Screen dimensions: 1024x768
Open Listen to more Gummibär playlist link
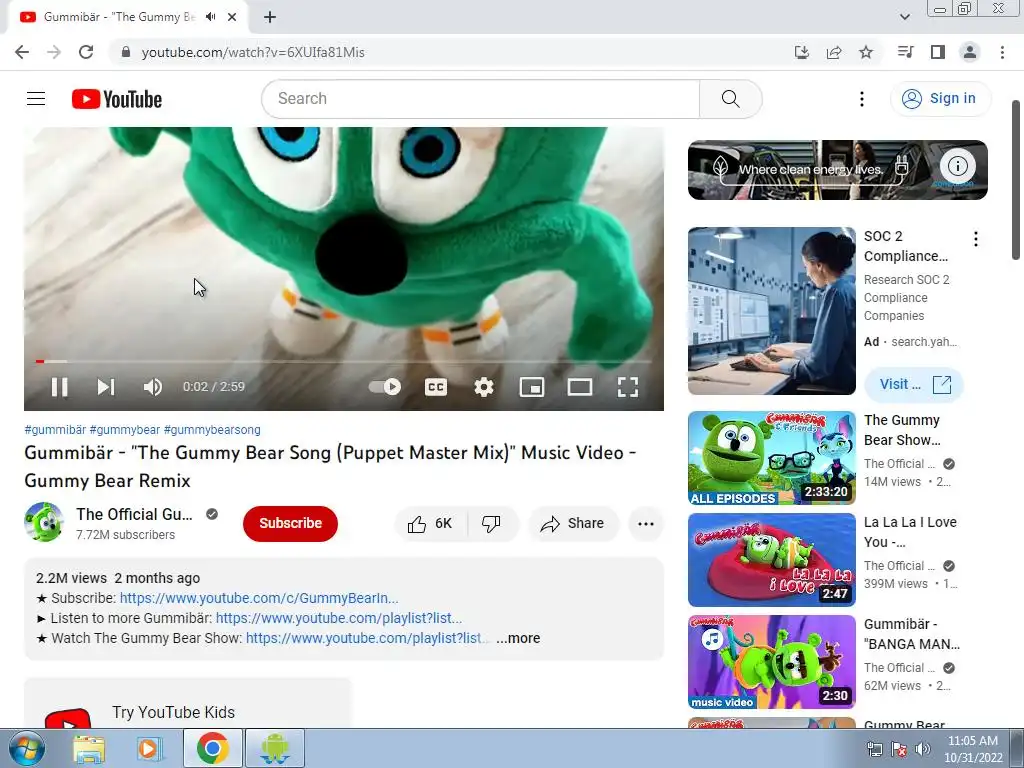pyautogui.click(x=338, y=618)
